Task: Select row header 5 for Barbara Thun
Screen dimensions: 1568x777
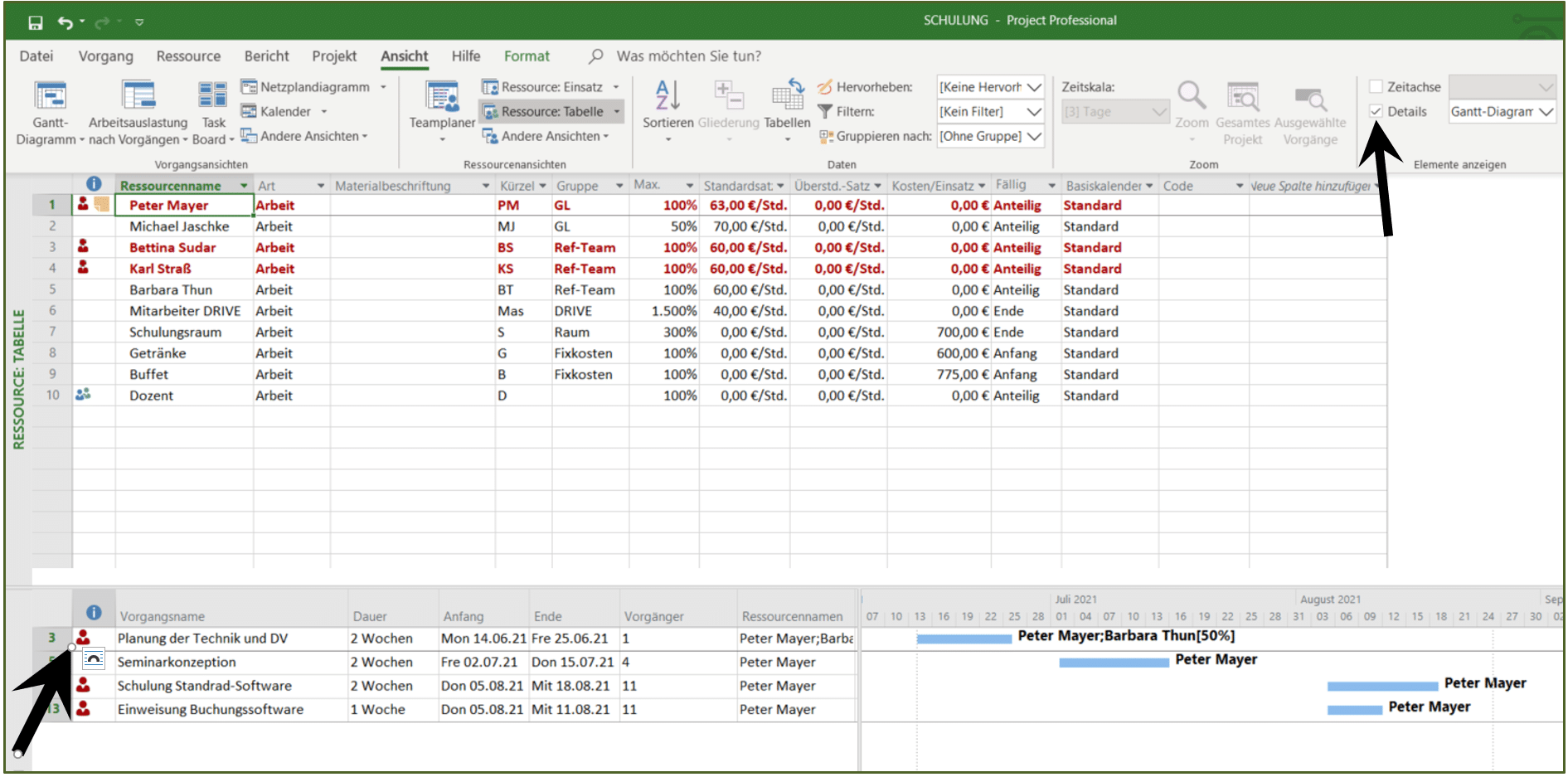Action: [52, 289]
